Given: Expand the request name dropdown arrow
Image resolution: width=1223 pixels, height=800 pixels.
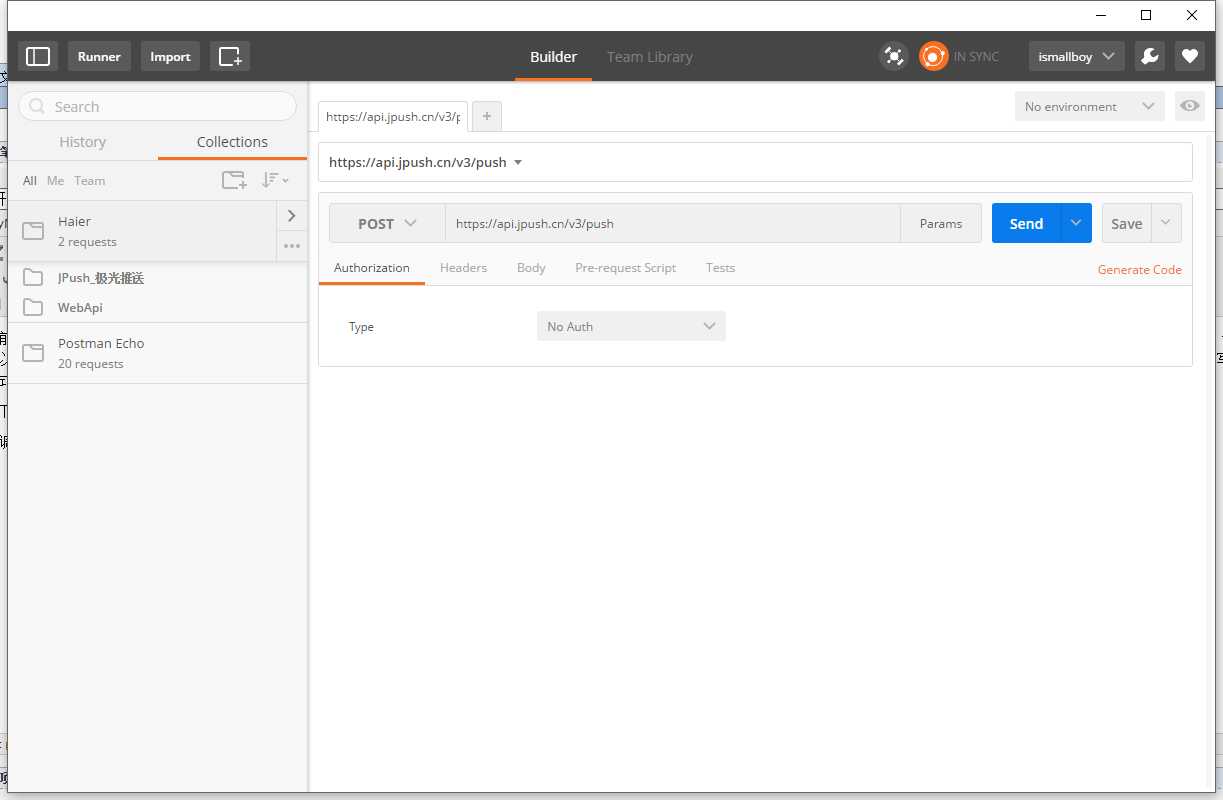Looking at the screenshot, I should pos(518,162).
